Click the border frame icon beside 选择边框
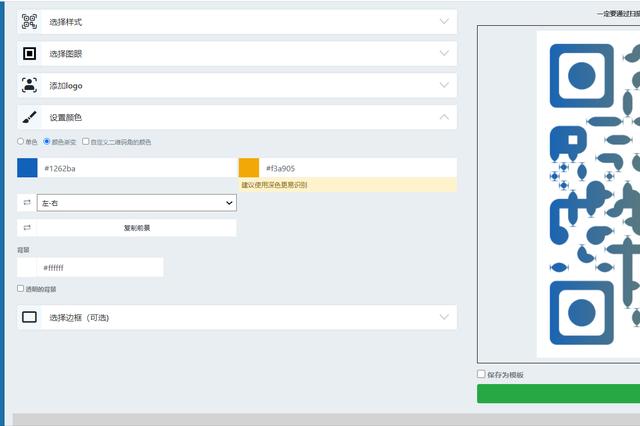640x426 pixels. click(29, 317)
